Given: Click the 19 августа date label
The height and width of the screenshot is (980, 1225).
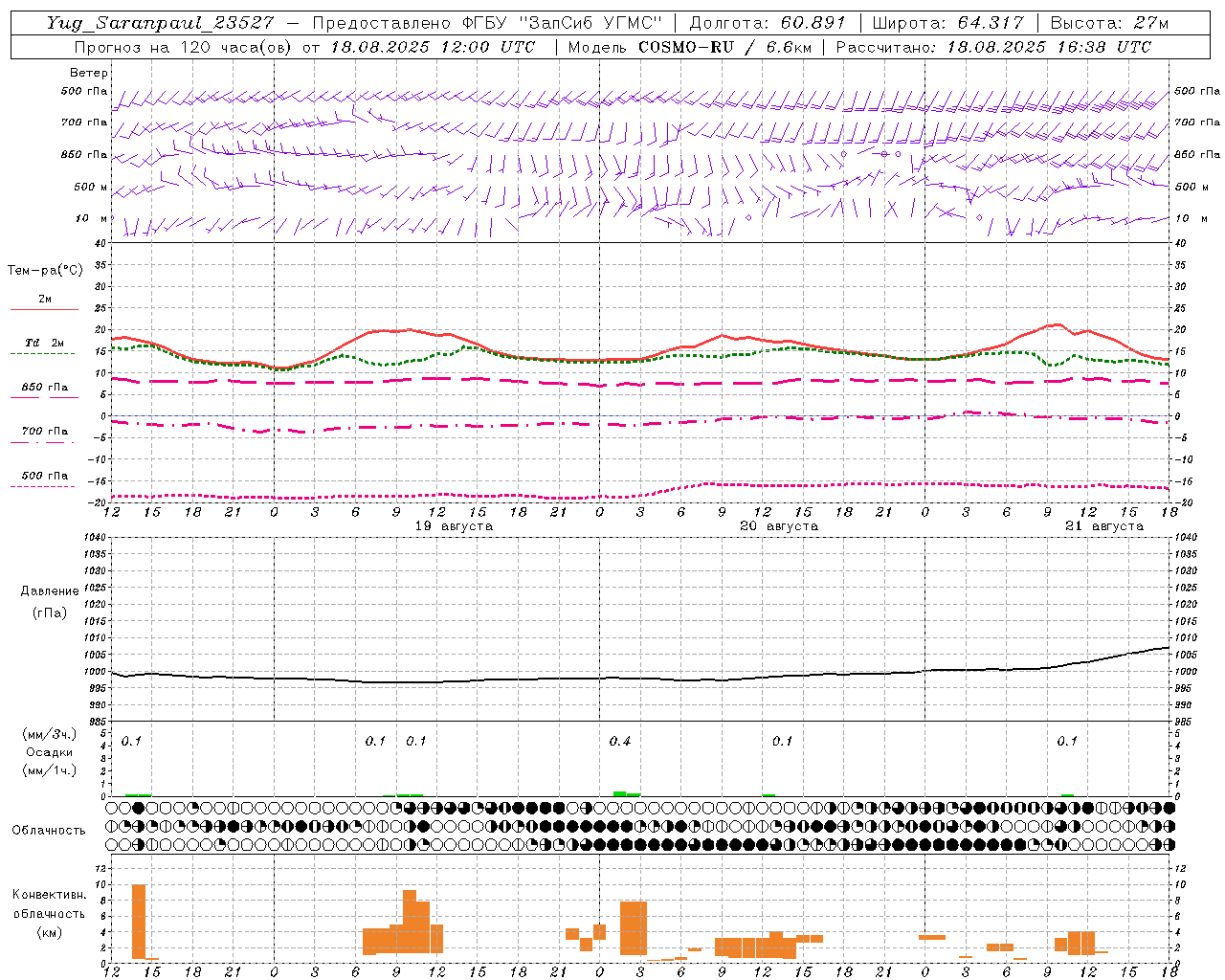Looking at the screenshot, I should (x=454, y=526).
